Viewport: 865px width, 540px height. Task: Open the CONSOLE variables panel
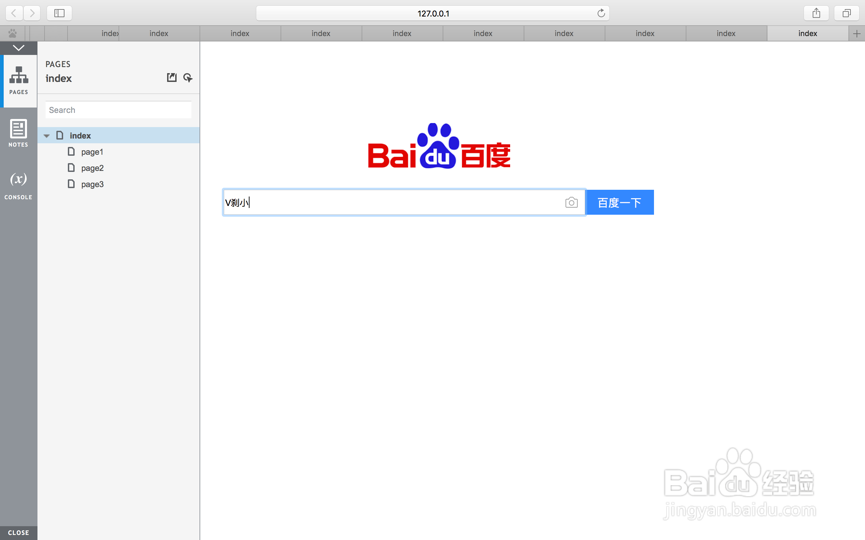pos(18,184)
